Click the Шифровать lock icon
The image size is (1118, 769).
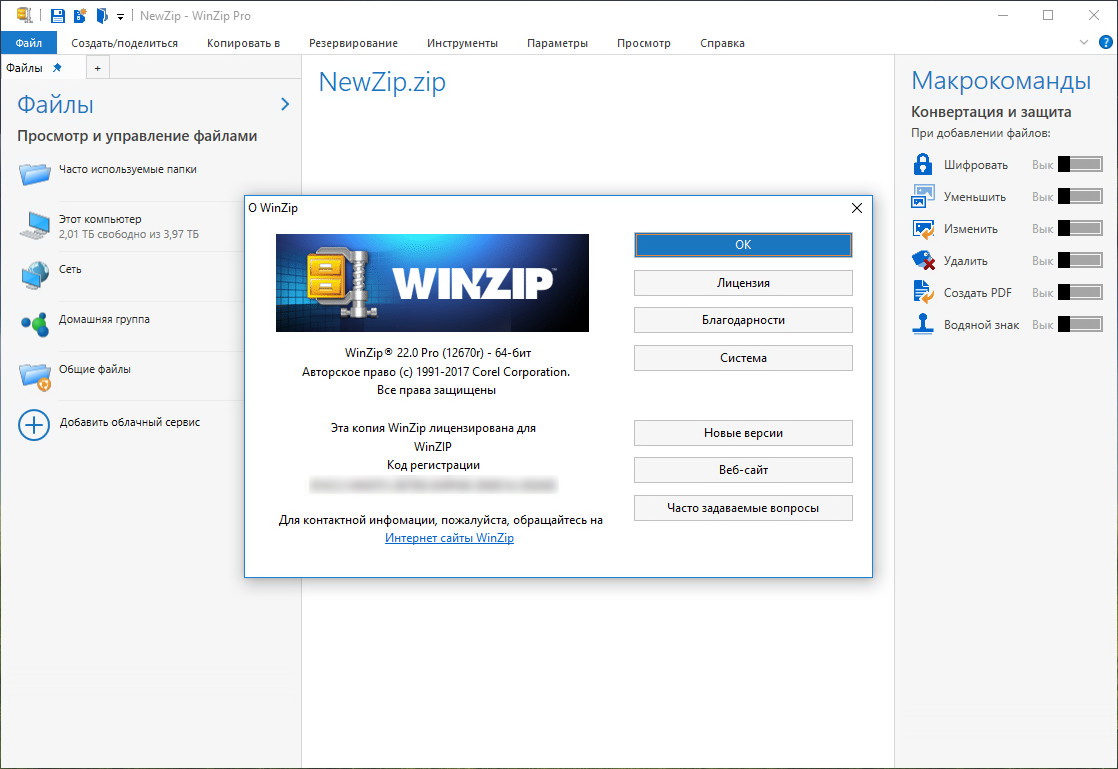[x=923, y=164]
